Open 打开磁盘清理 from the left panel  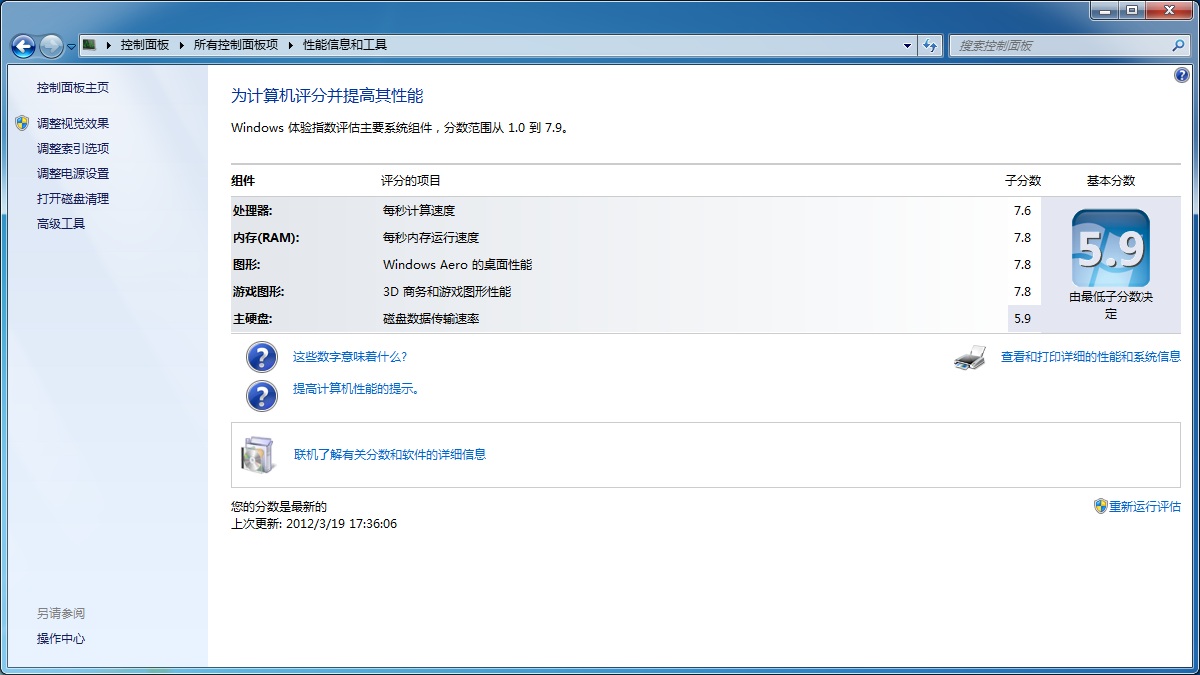pos(73,198)
